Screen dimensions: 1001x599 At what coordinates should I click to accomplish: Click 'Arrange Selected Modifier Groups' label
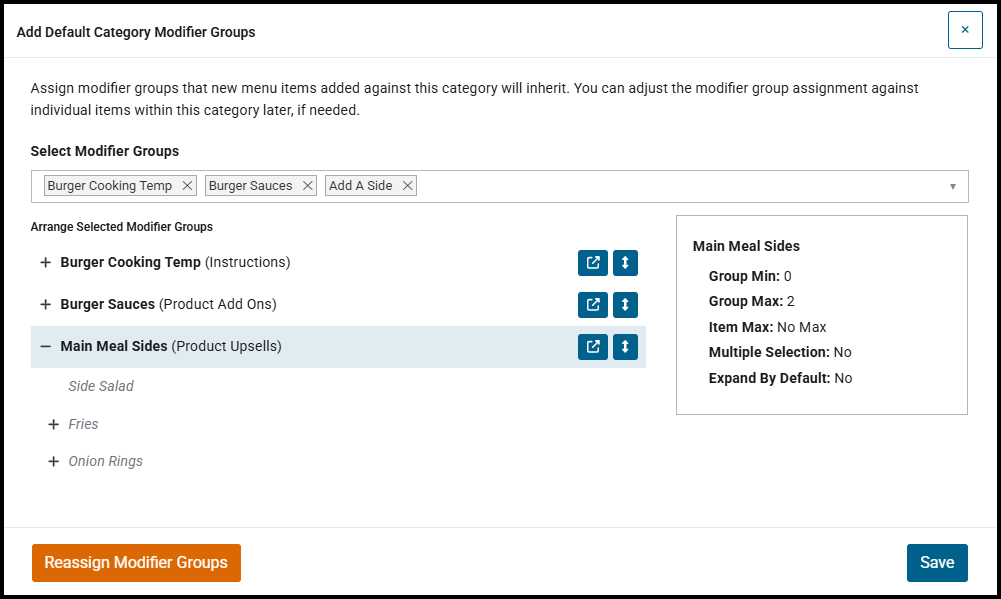coord(121,227)
